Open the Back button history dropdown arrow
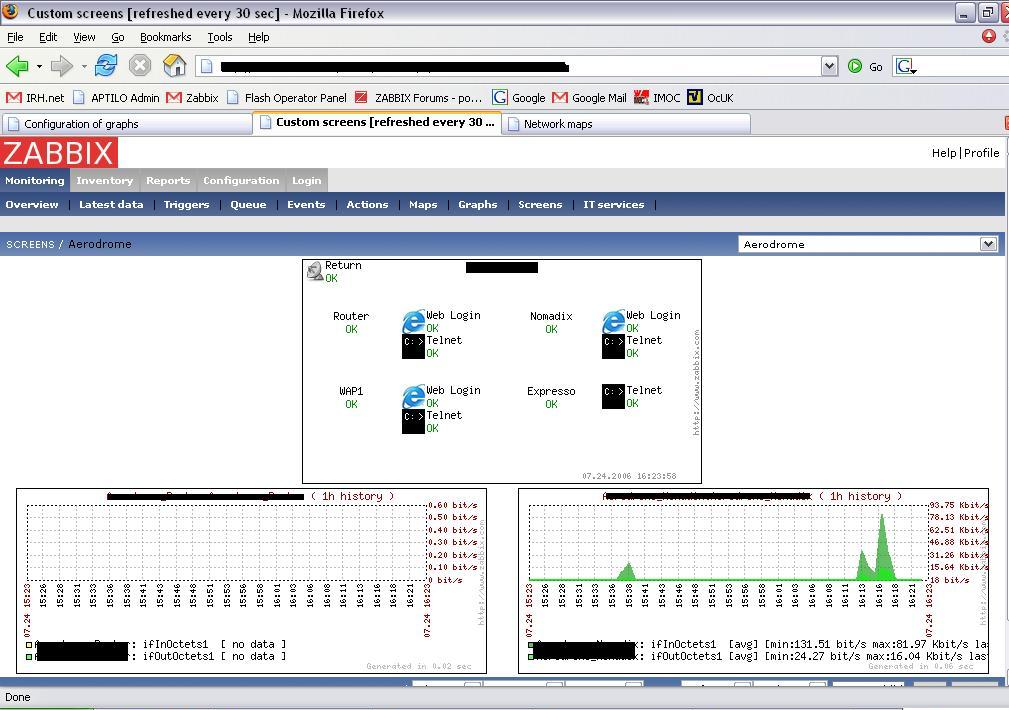 [39, 67]
